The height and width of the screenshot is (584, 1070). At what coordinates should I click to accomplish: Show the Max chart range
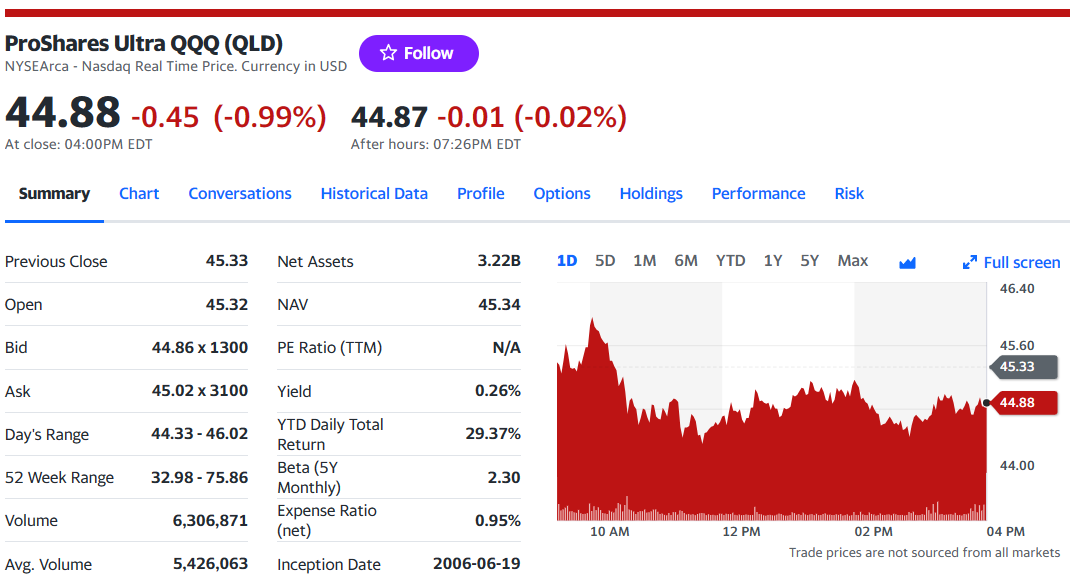pyautogui.click(x=852, y=261)
